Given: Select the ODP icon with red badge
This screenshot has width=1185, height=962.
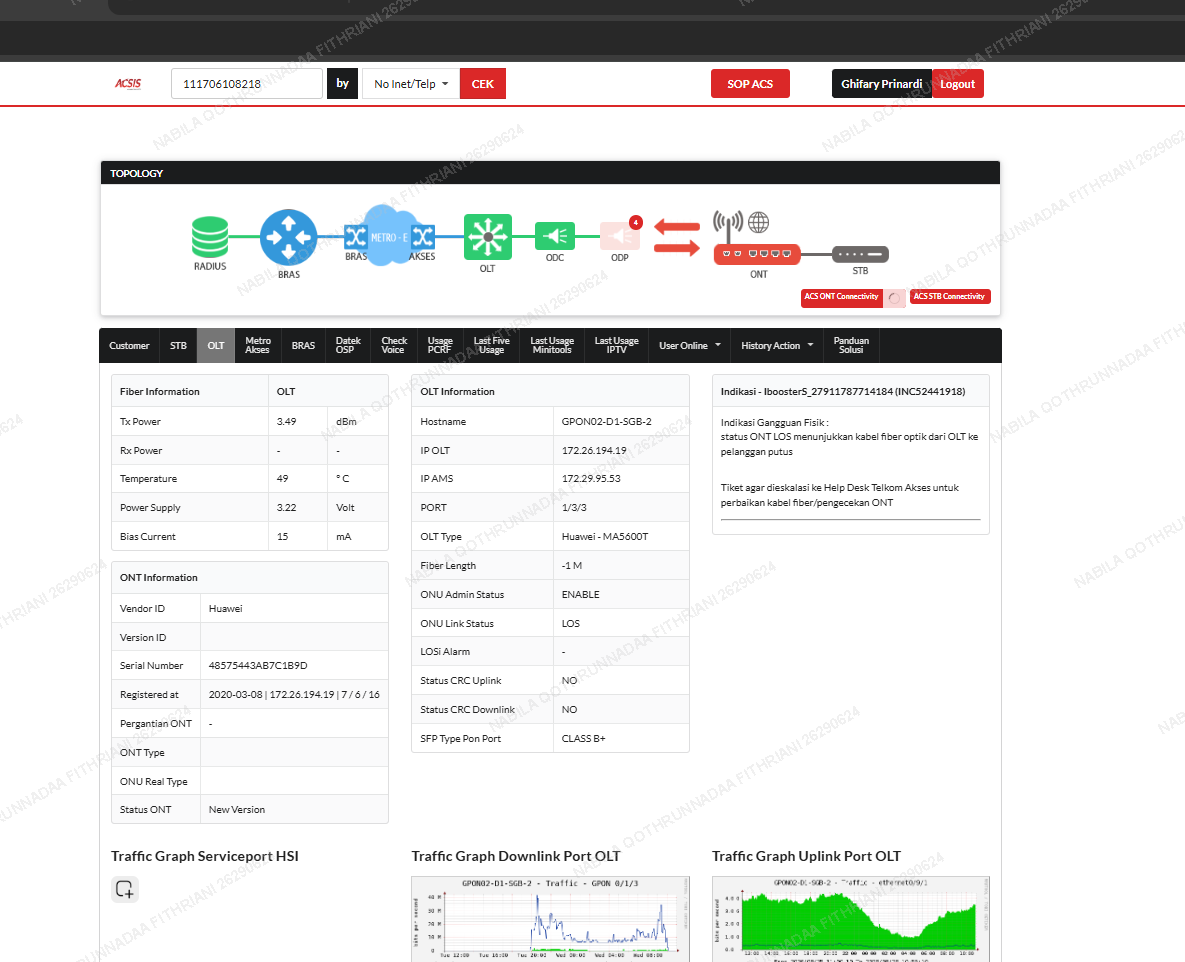Looking at the screenshot, I should click(620, 235).
